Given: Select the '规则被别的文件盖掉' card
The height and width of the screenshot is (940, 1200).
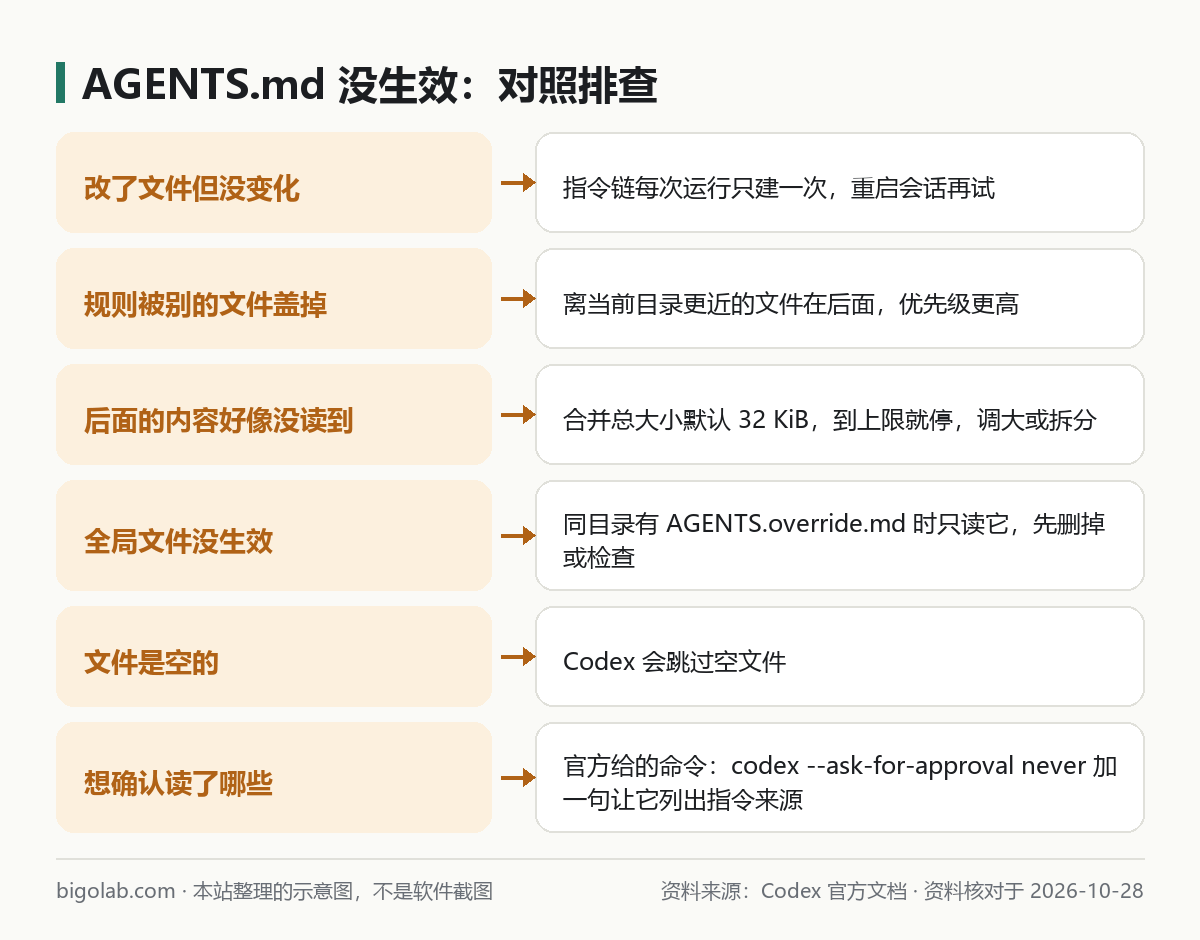Looking at the screenshot, I should (x=274, y=299).
